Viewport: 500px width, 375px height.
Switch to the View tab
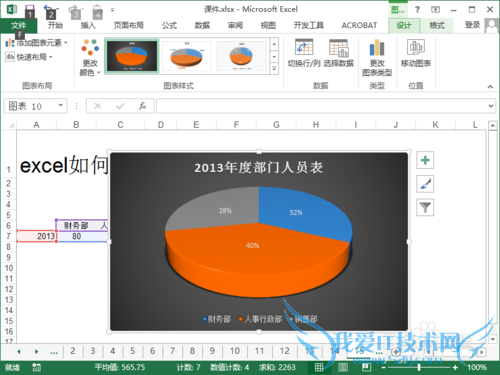268,25
